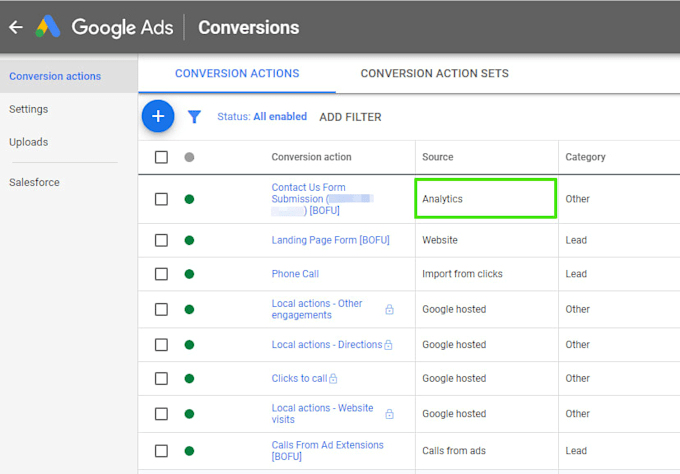
Task: Open the Status: All enabled filter
Action: click(262, 117)
